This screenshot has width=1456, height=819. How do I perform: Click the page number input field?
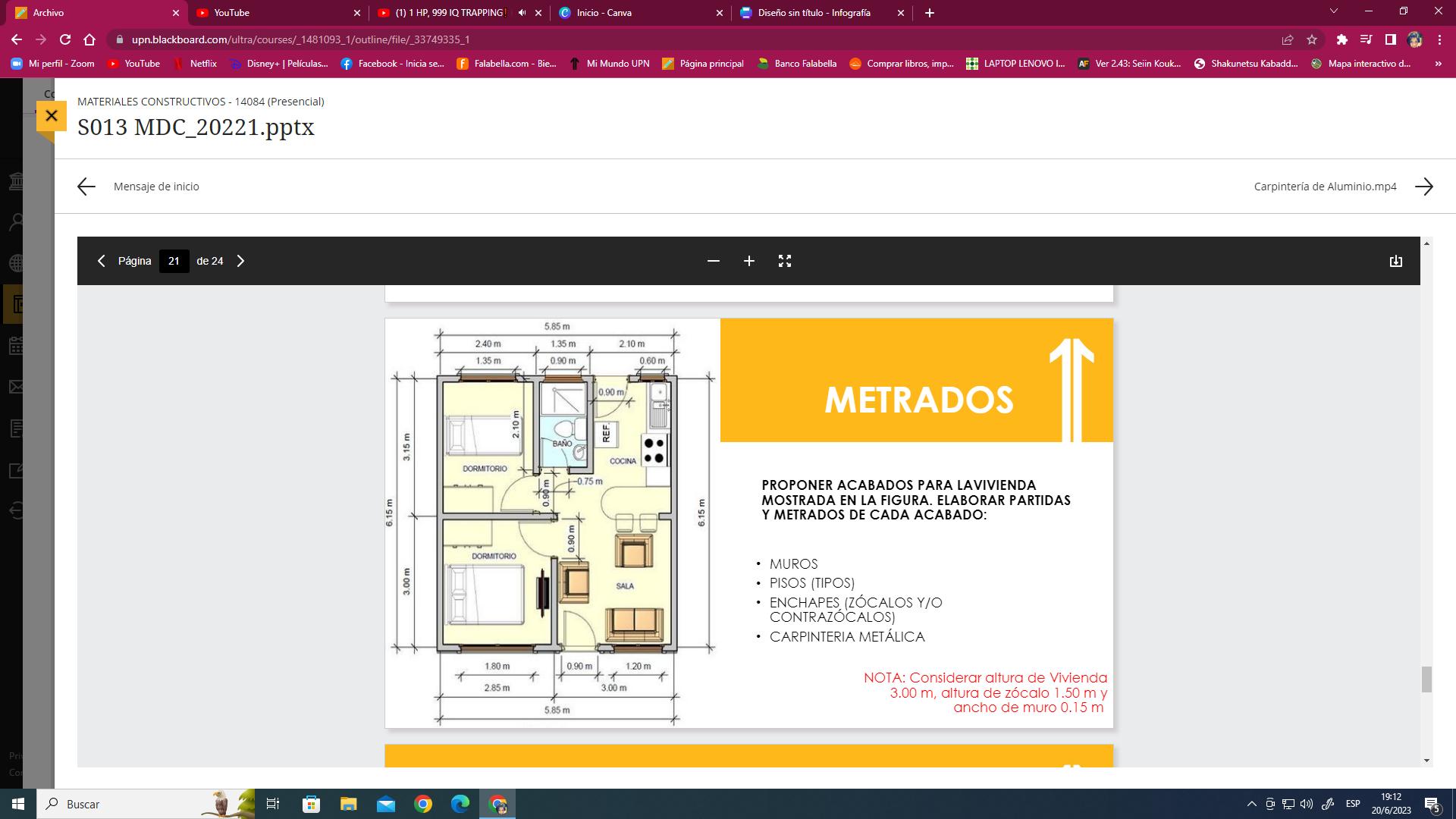pyautogui.click(x=174, y=261)
